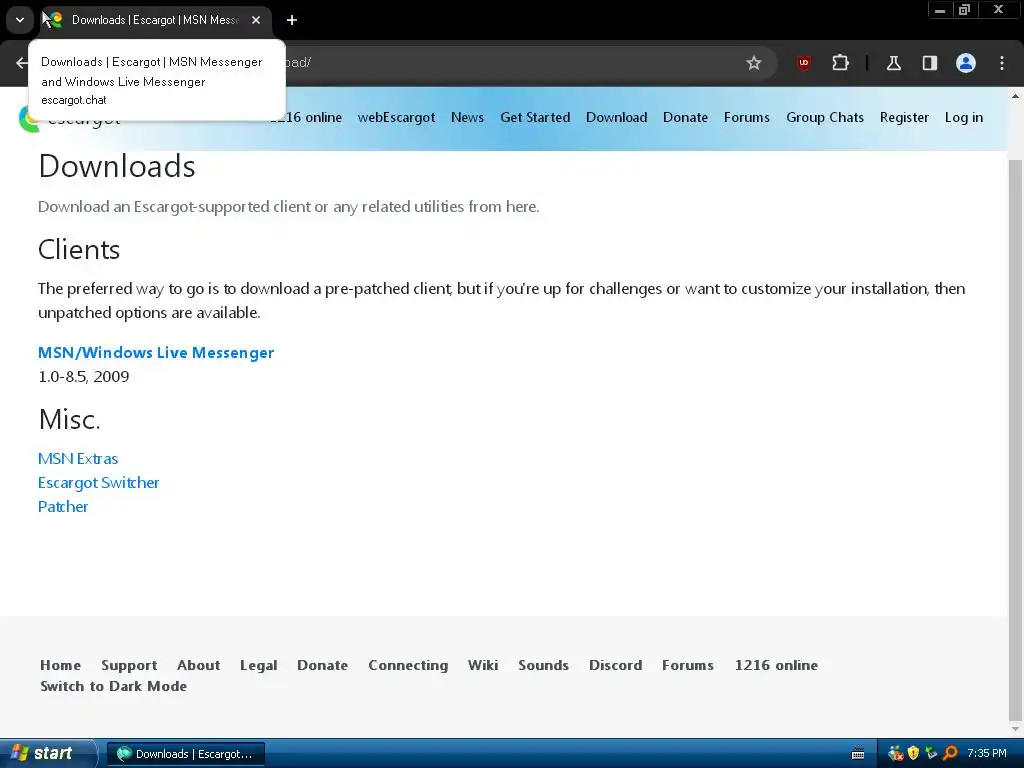1024x768 pixels.
Task: Open the Chrome profile avatar
Action: 966,63
